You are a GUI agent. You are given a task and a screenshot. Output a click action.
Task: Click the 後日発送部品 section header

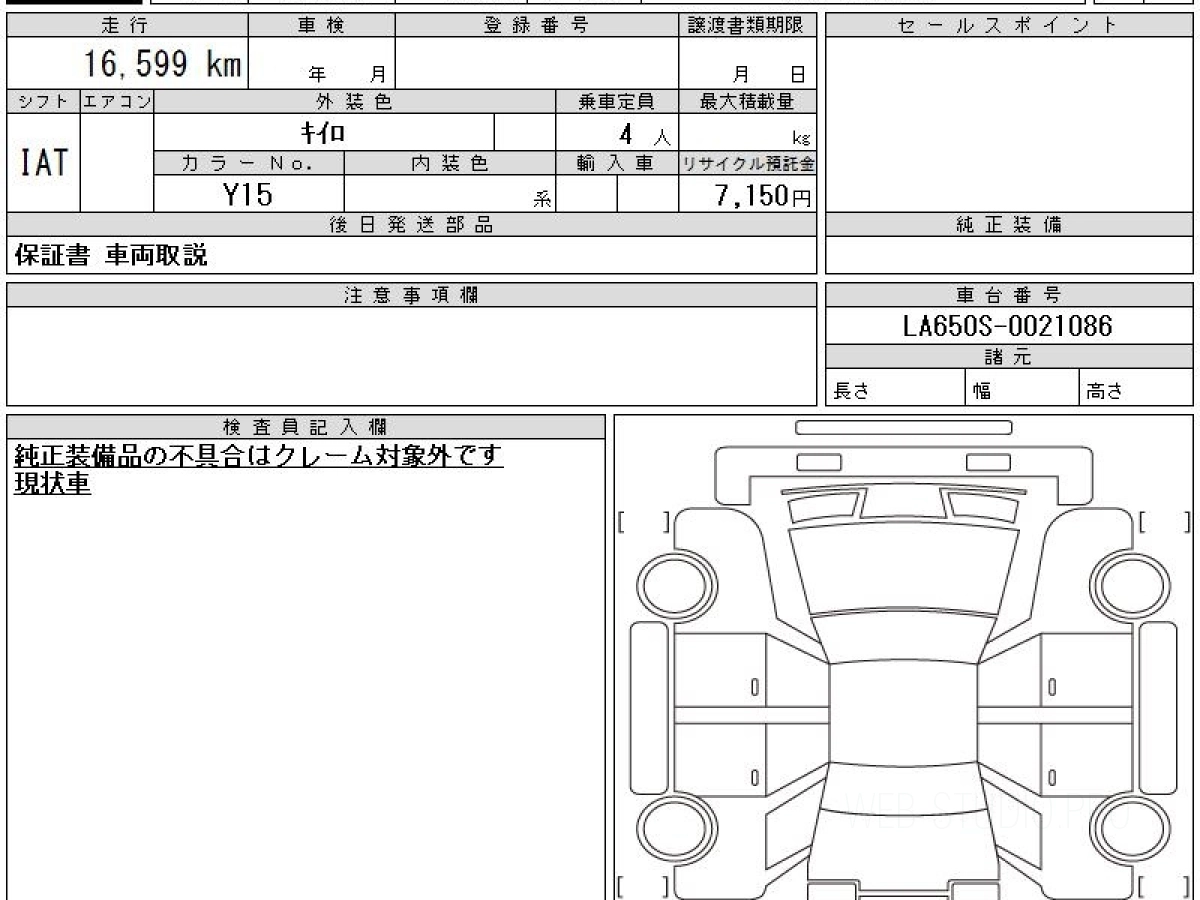coord(411,225)
